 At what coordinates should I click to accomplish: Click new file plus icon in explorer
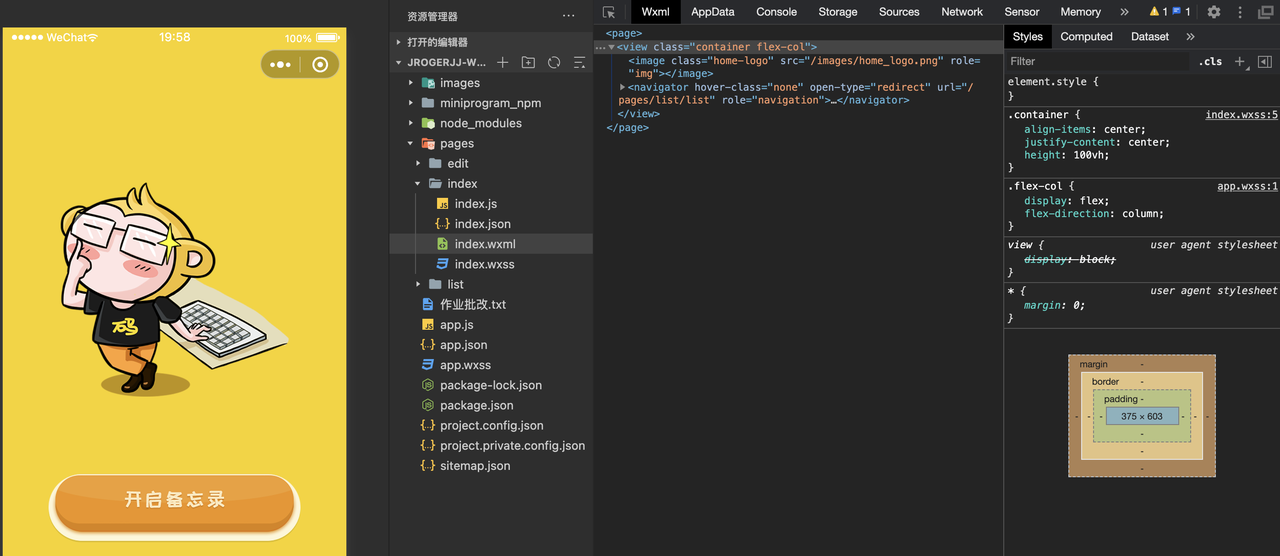tap(503, 62)
